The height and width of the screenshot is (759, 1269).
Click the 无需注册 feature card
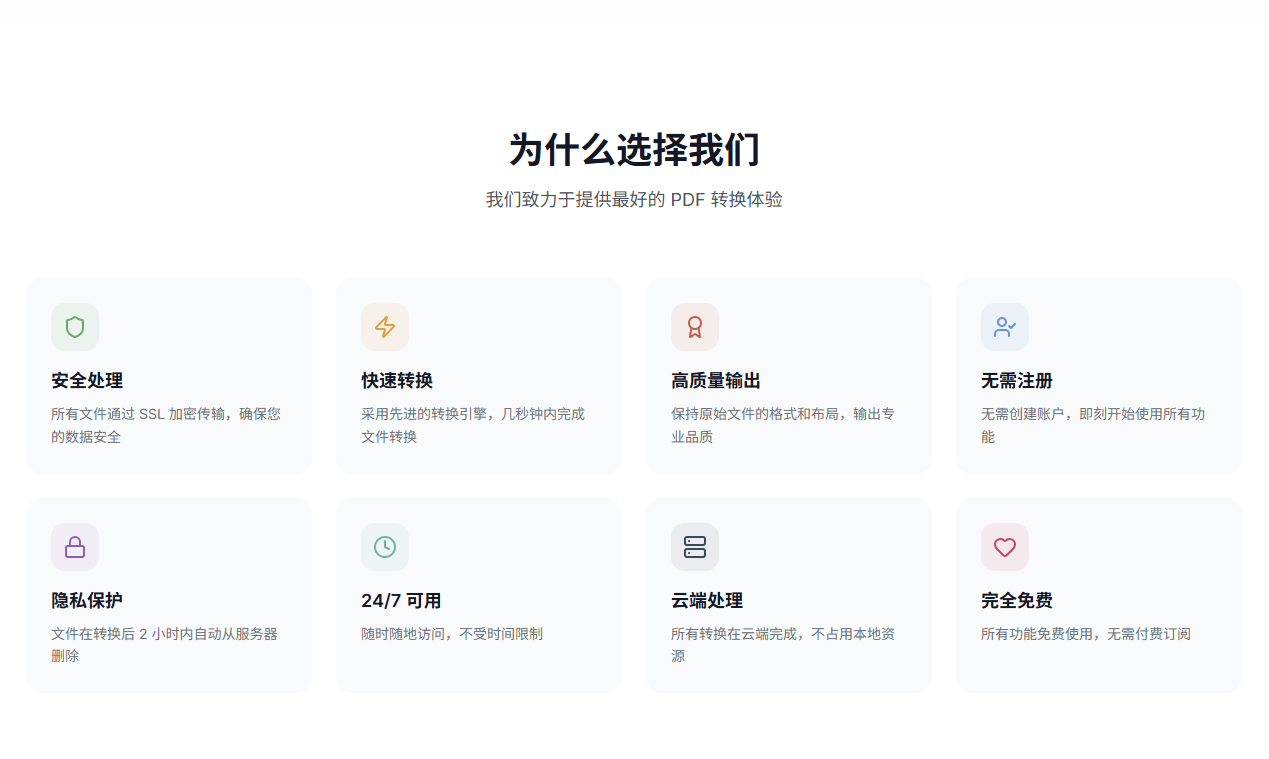pyautogui.click(x=1099, y=375)
